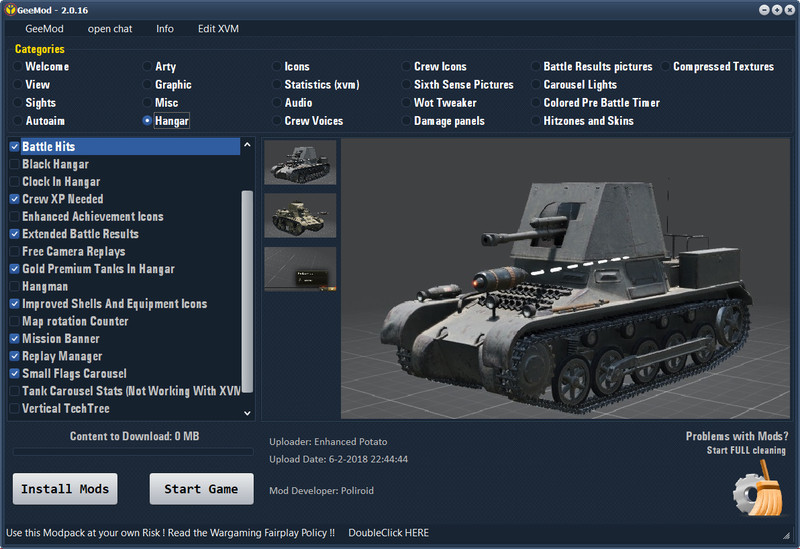This screenshot has width=800, height=549.
Task: Enable the Black Hangar mod
Action: [x=15, y=164]
